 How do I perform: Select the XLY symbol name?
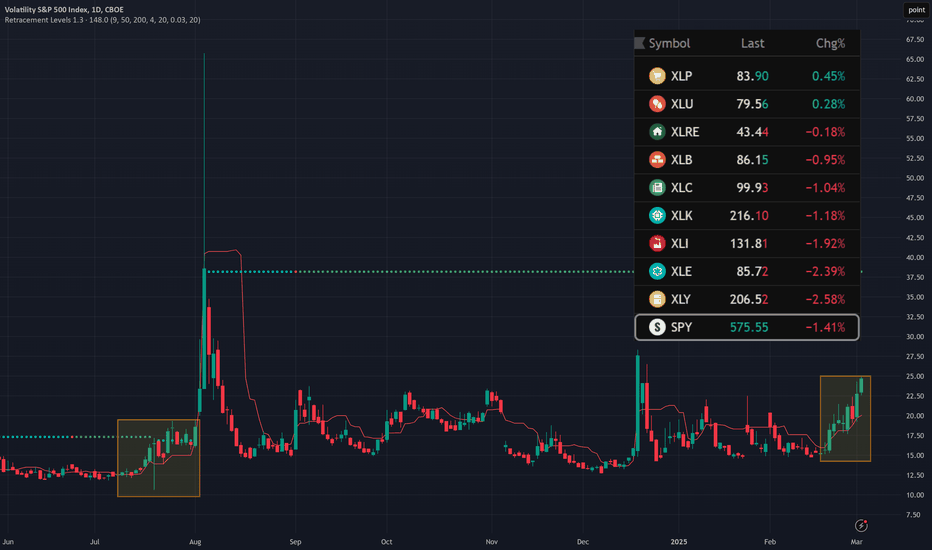pyautogui.click(x=681, y=300)
